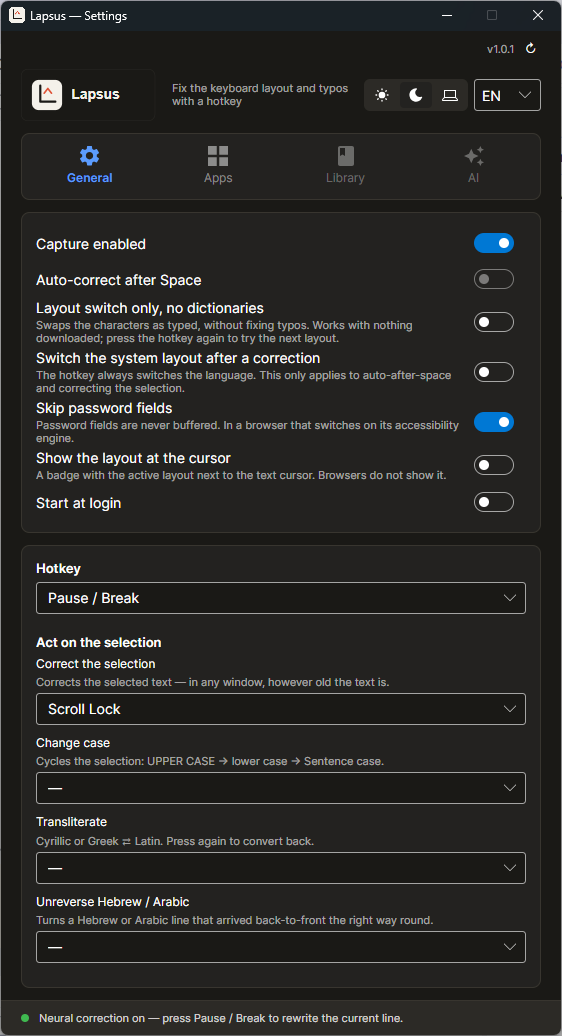Switch to the Library tab
This screenshot has width=562, height=1036.
tap(345, 166)
